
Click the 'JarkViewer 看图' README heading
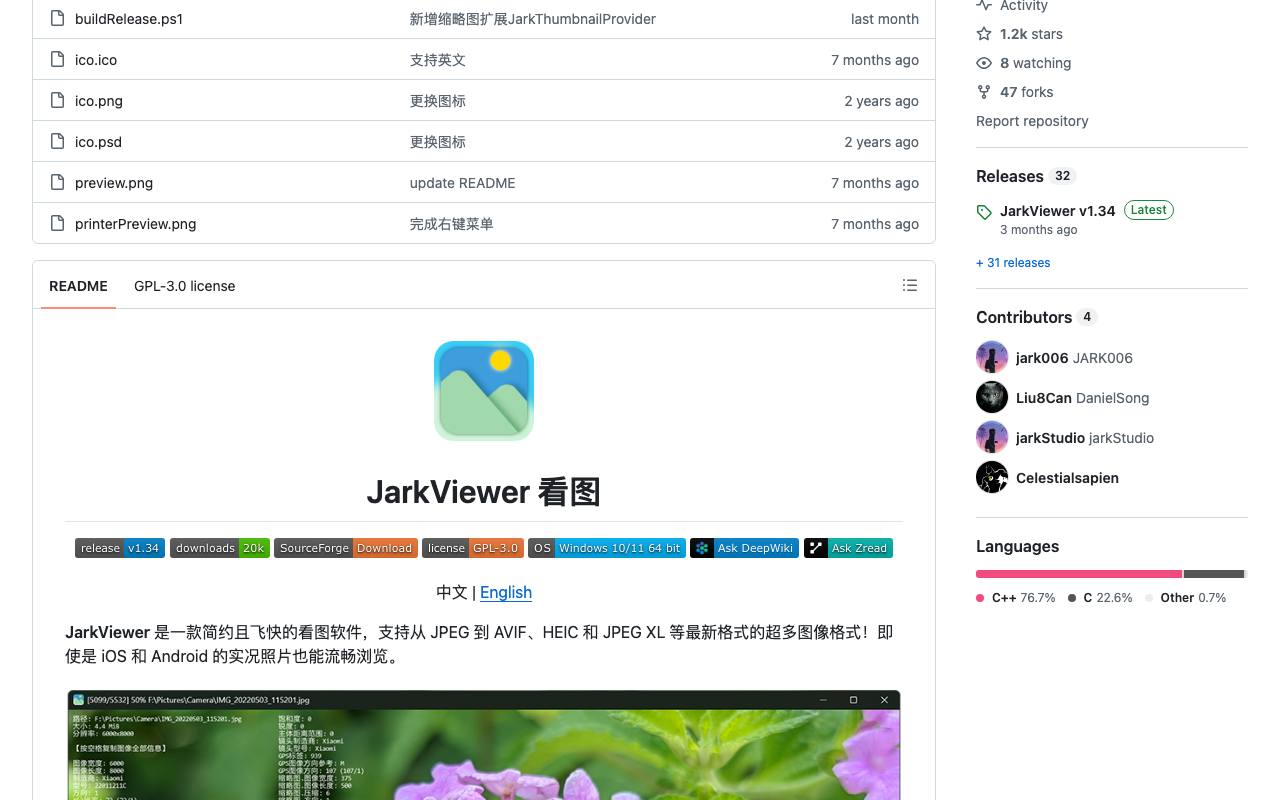pos(484,492)
